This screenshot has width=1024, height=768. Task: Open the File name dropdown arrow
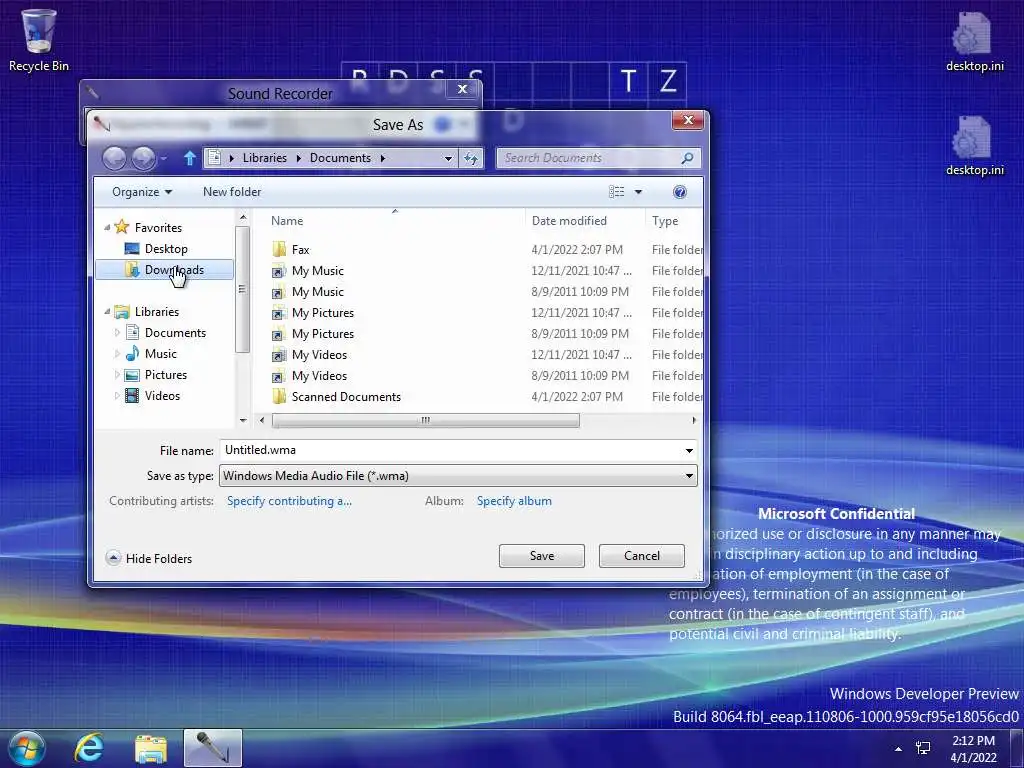[689, 451]
